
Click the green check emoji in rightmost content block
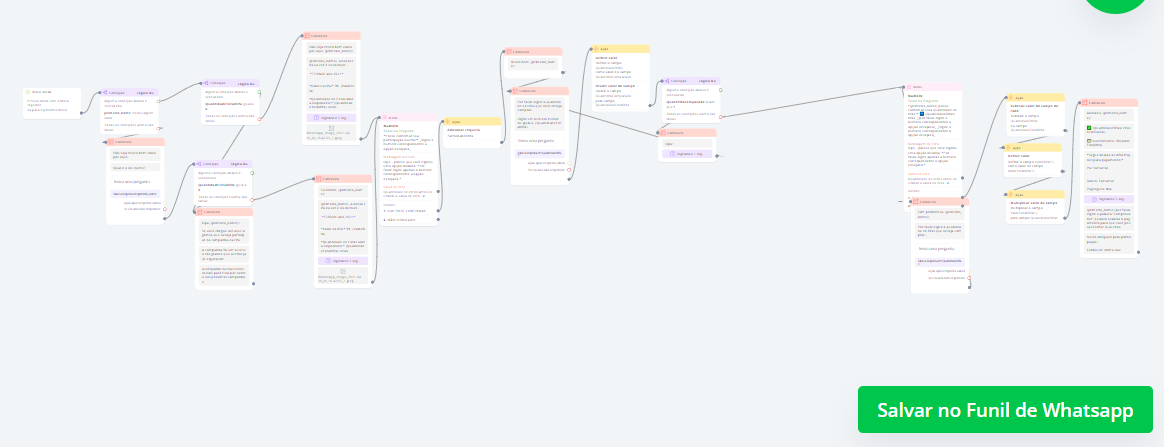click(x=1089, y=128)
